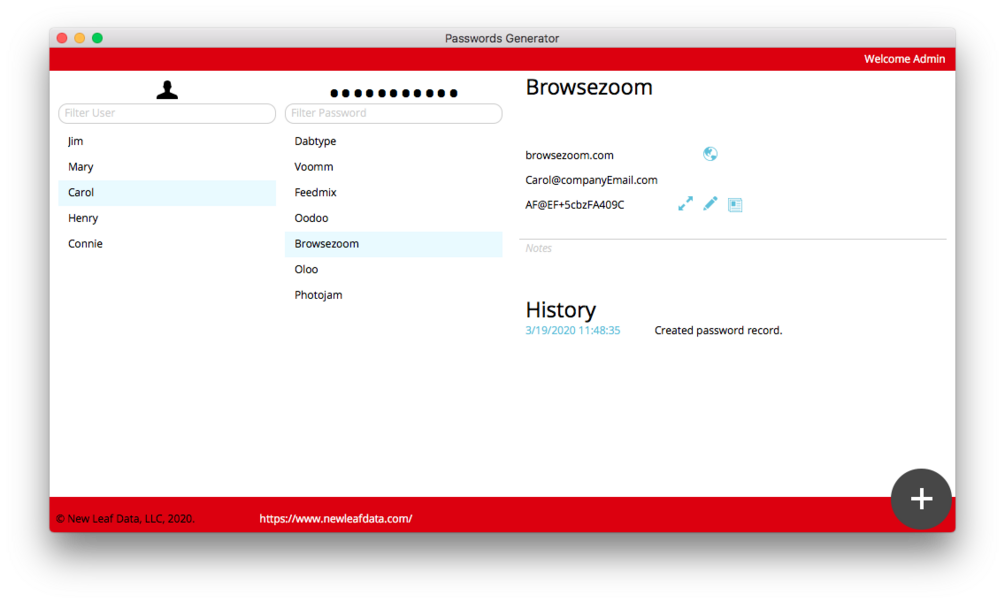Close the Passwords Generator window
The width and height of the screenshot is (1005, 603).
(x=62, y=38)
